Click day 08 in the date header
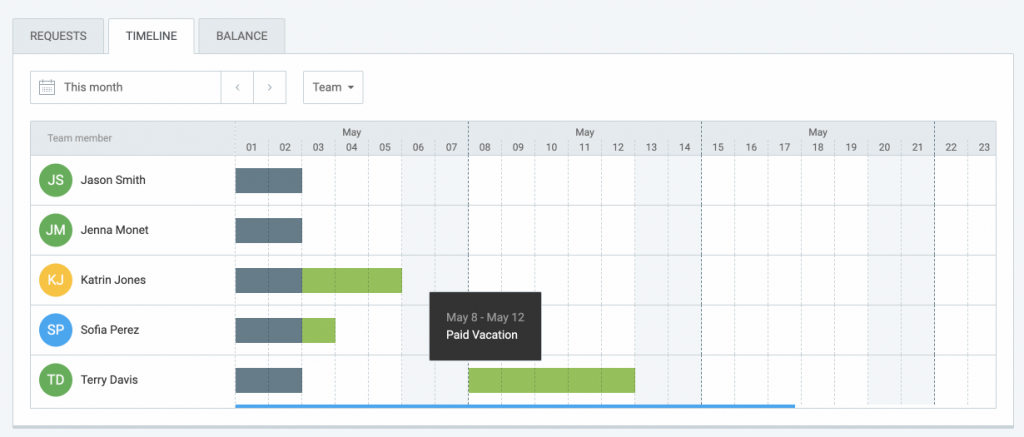Viewport: 1024px width, 437px height. (x=485, y=148)
